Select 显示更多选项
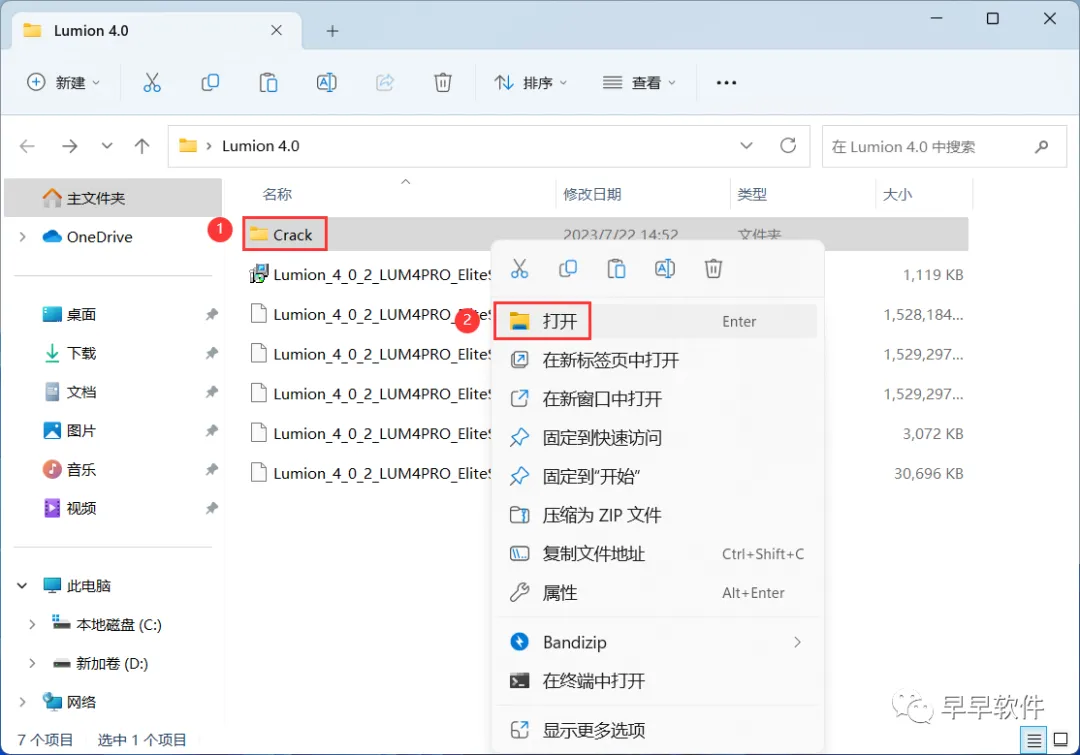The image size is (1080, 755). click(657, 730)
